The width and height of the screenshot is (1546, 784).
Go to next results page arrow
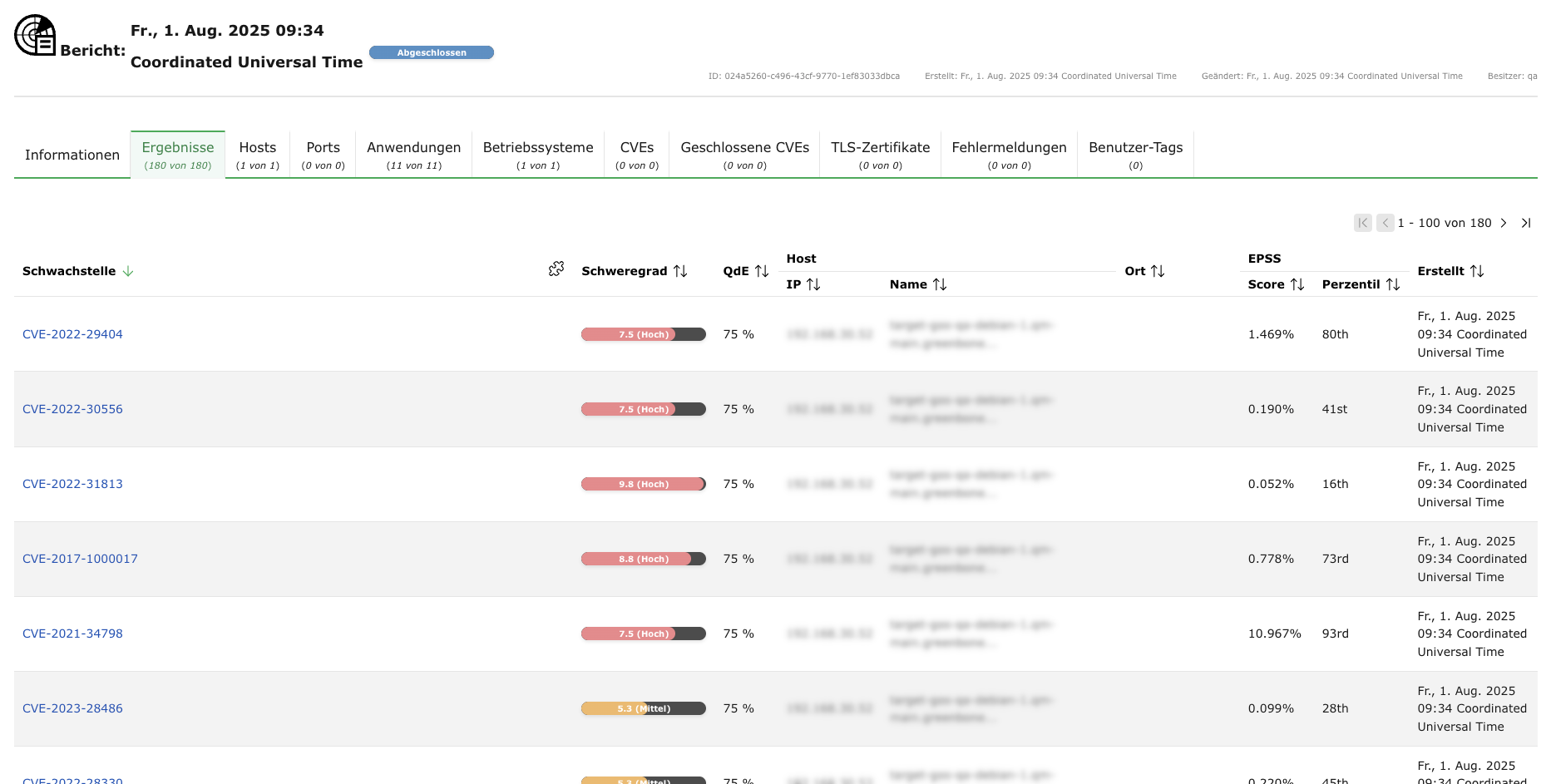pyautogui.click(x=1503, y=223)
